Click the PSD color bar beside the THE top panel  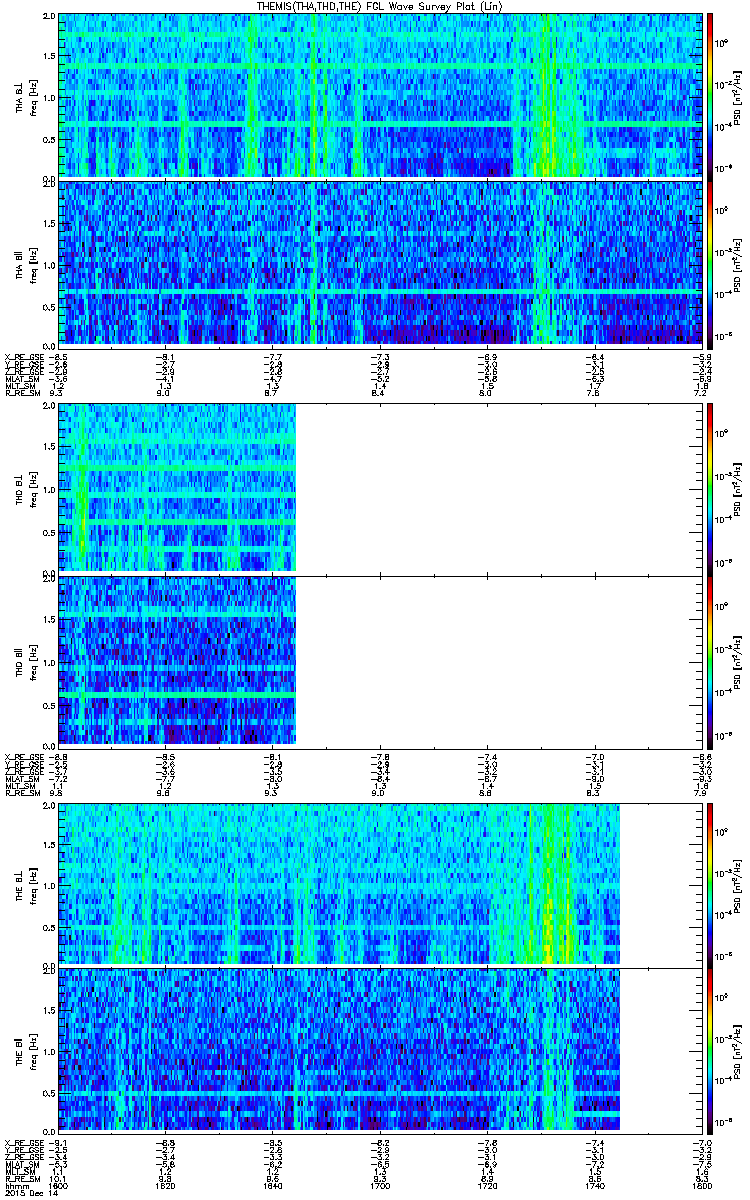coord(711,883)
